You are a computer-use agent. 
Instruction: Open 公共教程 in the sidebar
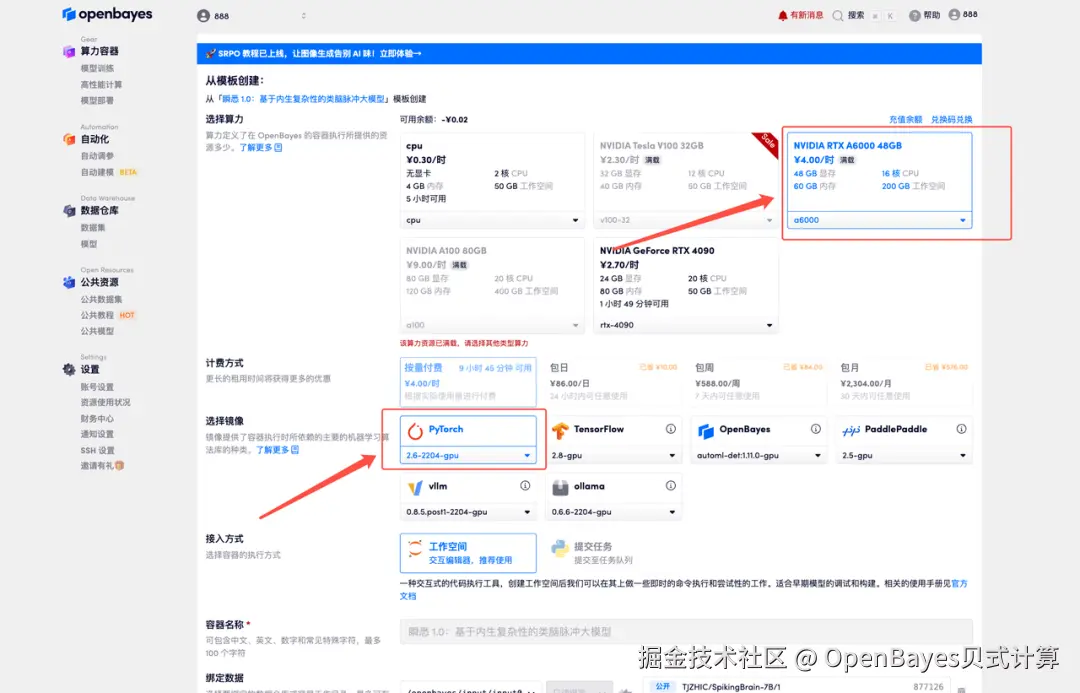pos(97,315)
